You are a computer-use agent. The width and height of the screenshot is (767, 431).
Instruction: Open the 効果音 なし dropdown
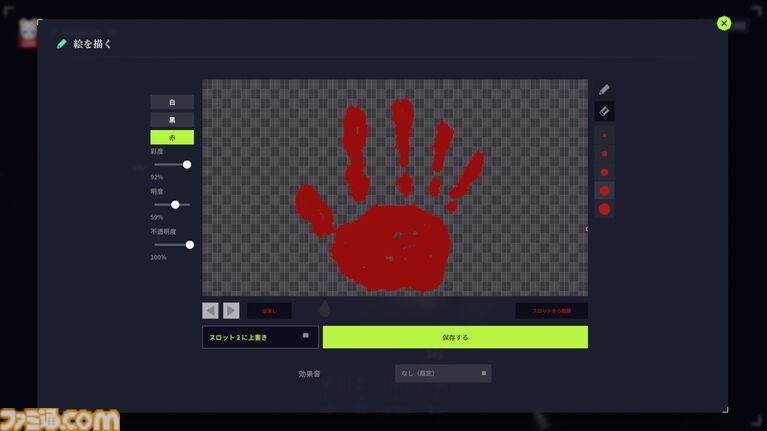pos(443,373)
